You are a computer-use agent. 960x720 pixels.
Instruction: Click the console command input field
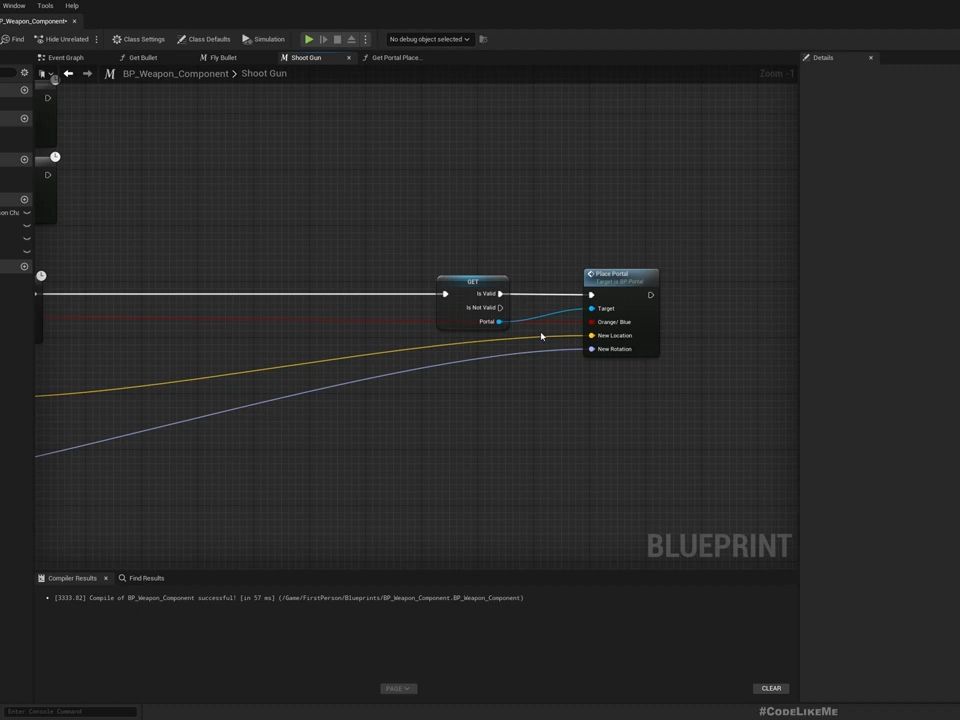pyautogui.click(x=70, y=711)
